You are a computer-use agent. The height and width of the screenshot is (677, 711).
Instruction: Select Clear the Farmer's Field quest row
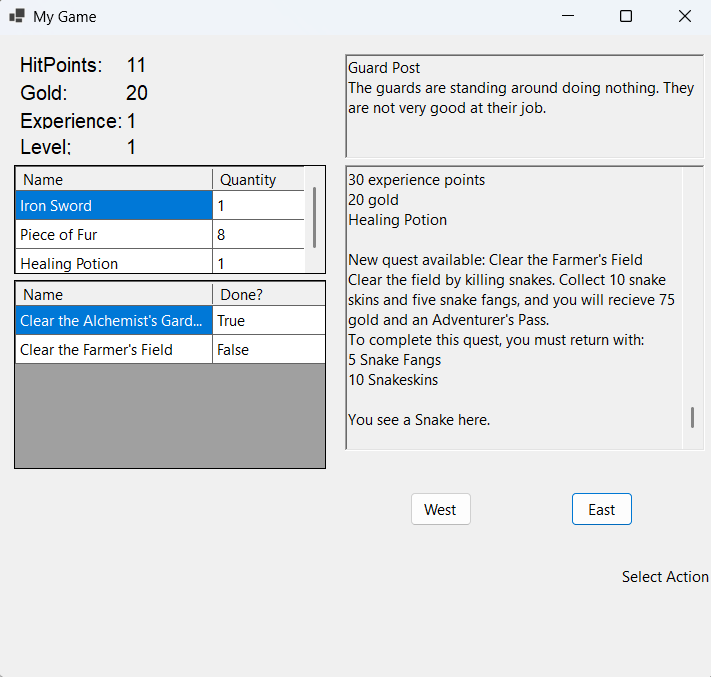(x=113, y=350)
